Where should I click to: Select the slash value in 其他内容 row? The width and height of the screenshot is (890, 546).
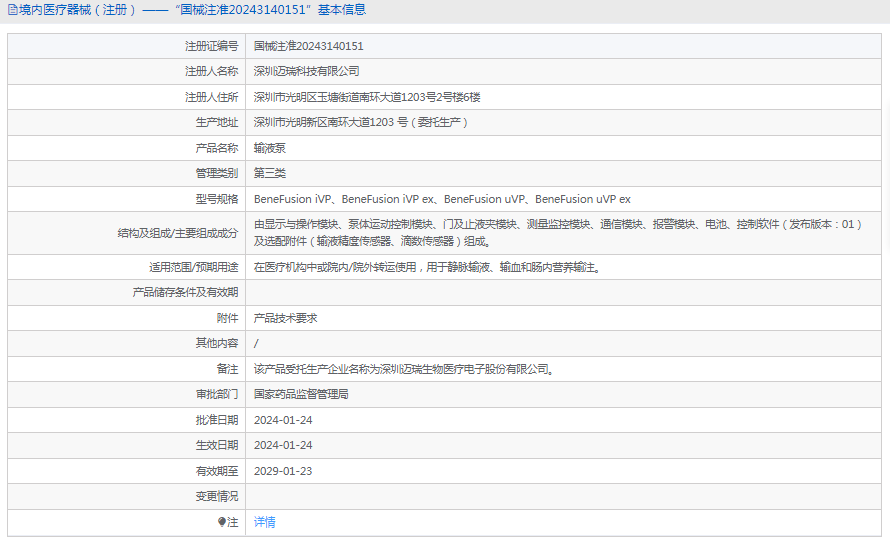click(256, 343)
